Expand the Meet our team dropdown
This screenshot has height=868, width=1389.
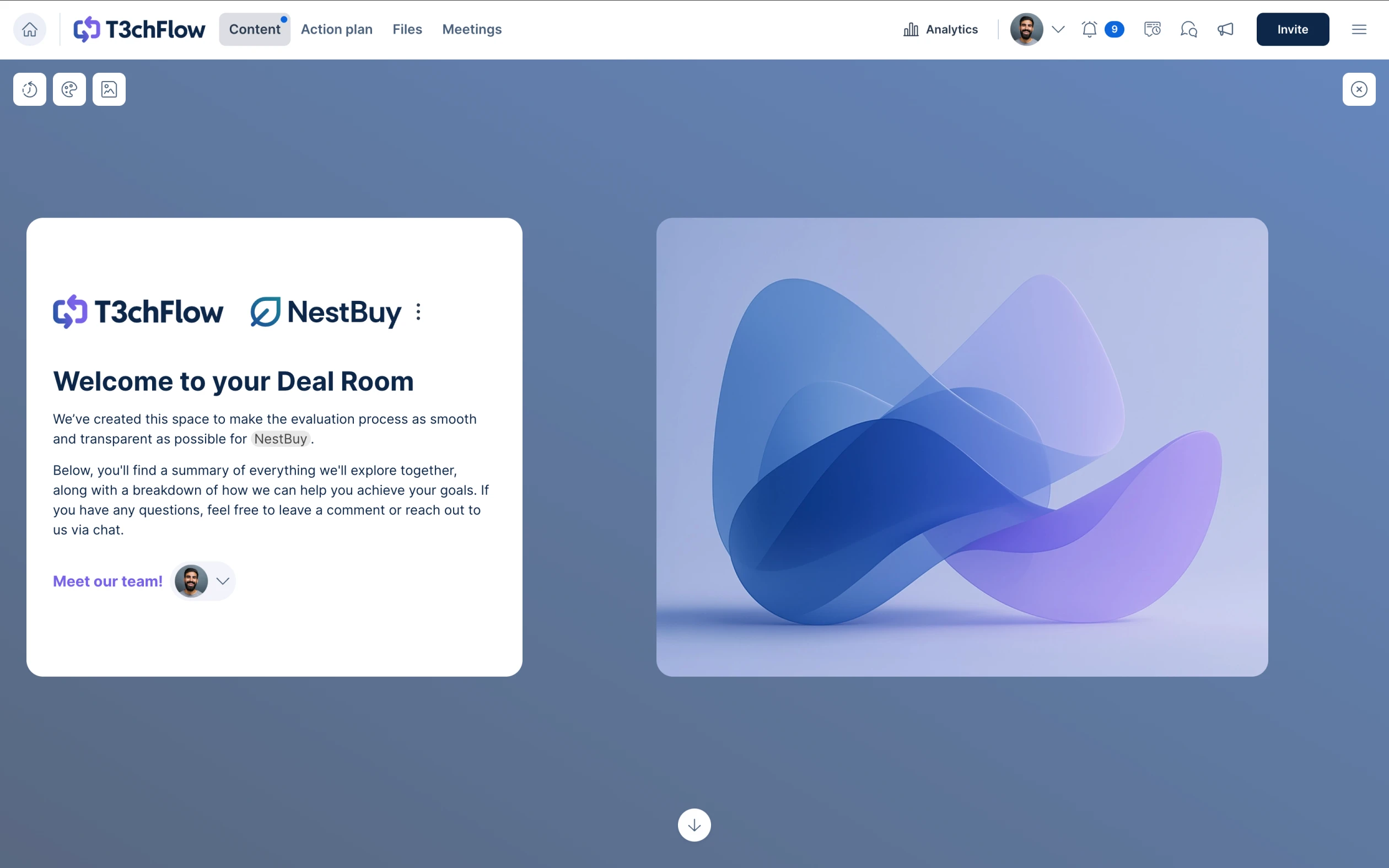[223, 581]
